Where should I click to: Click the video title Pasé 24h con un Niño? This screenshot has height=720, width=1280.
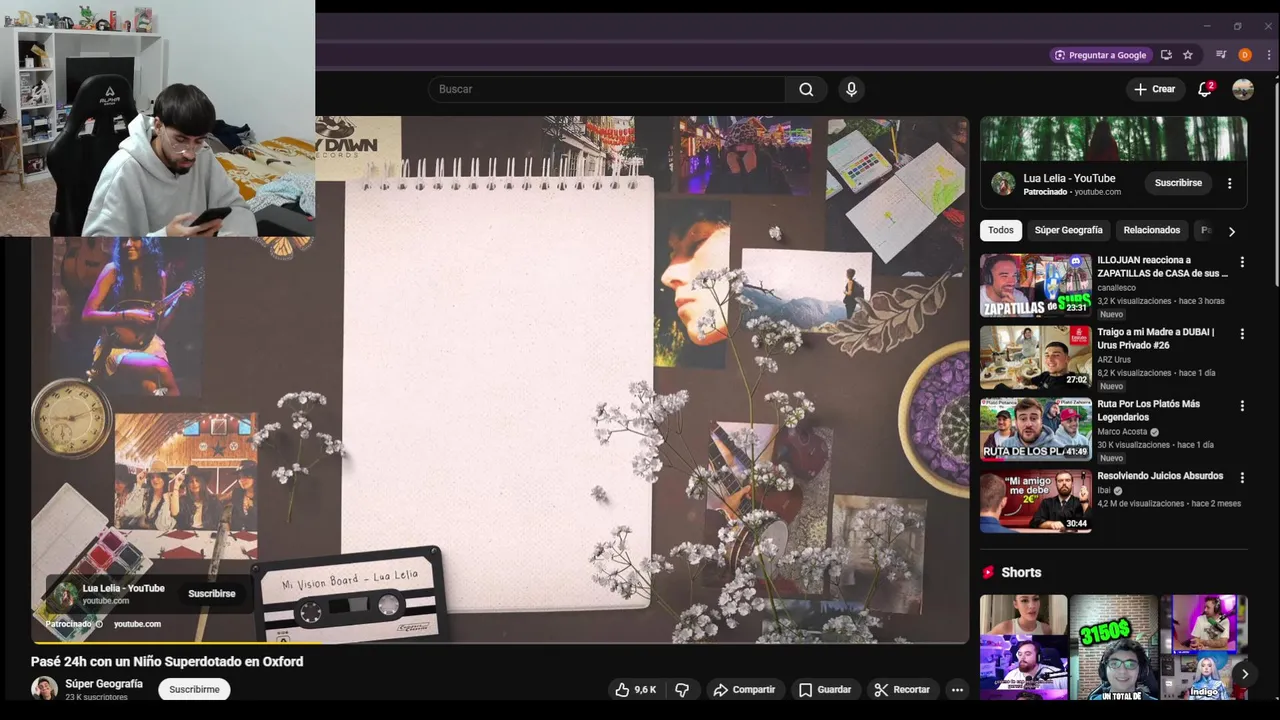point(167,661)
